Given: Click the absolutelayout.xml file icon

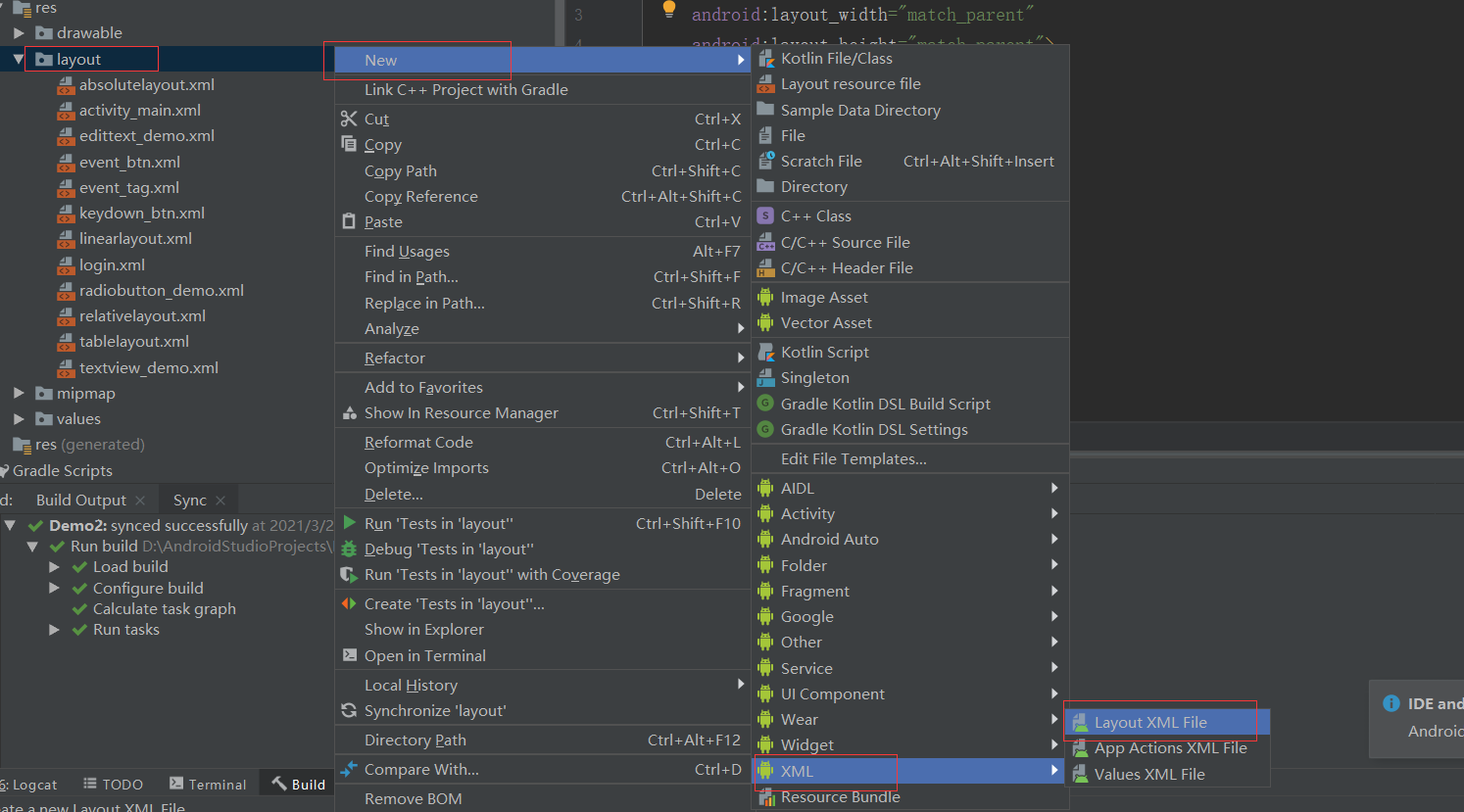Looking at the screenshot, I should pyautogui.click(x=66, y=85).
